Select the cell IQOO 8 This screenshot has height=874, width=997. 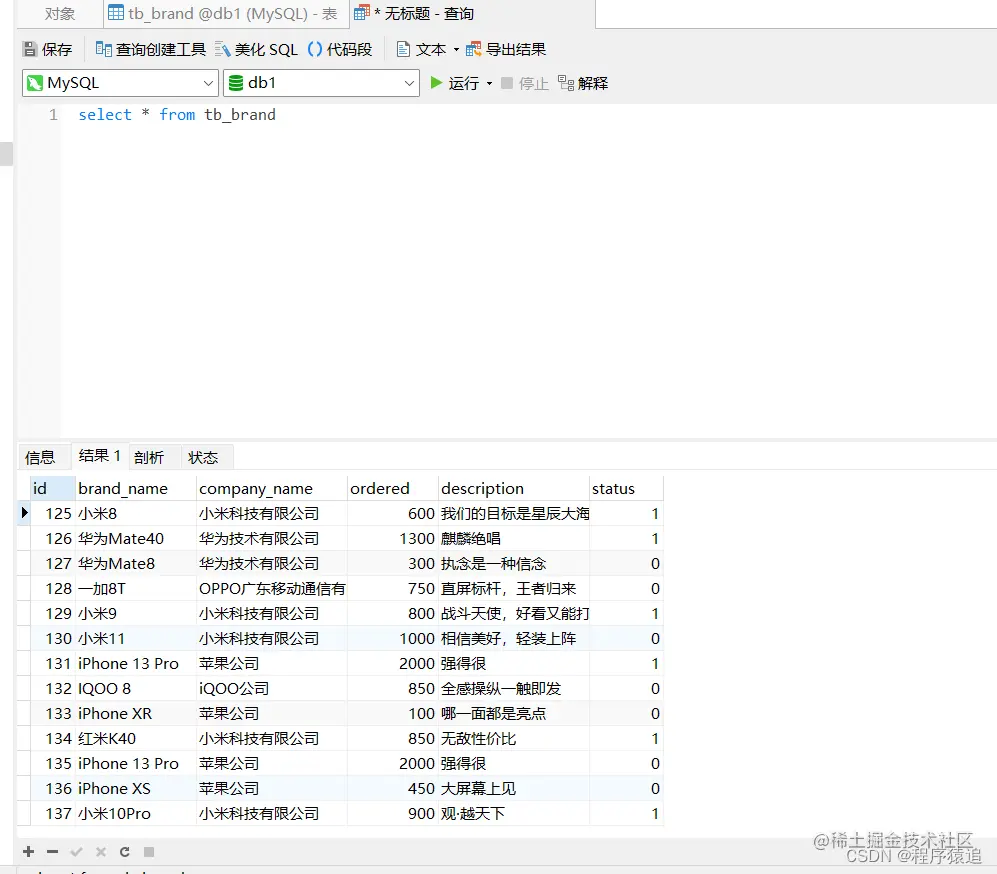pos(135,688)
